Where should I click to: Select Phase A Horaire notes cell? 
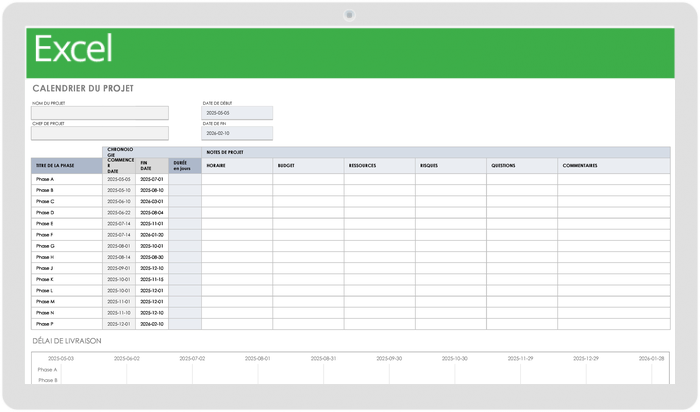tap(237, 179)
